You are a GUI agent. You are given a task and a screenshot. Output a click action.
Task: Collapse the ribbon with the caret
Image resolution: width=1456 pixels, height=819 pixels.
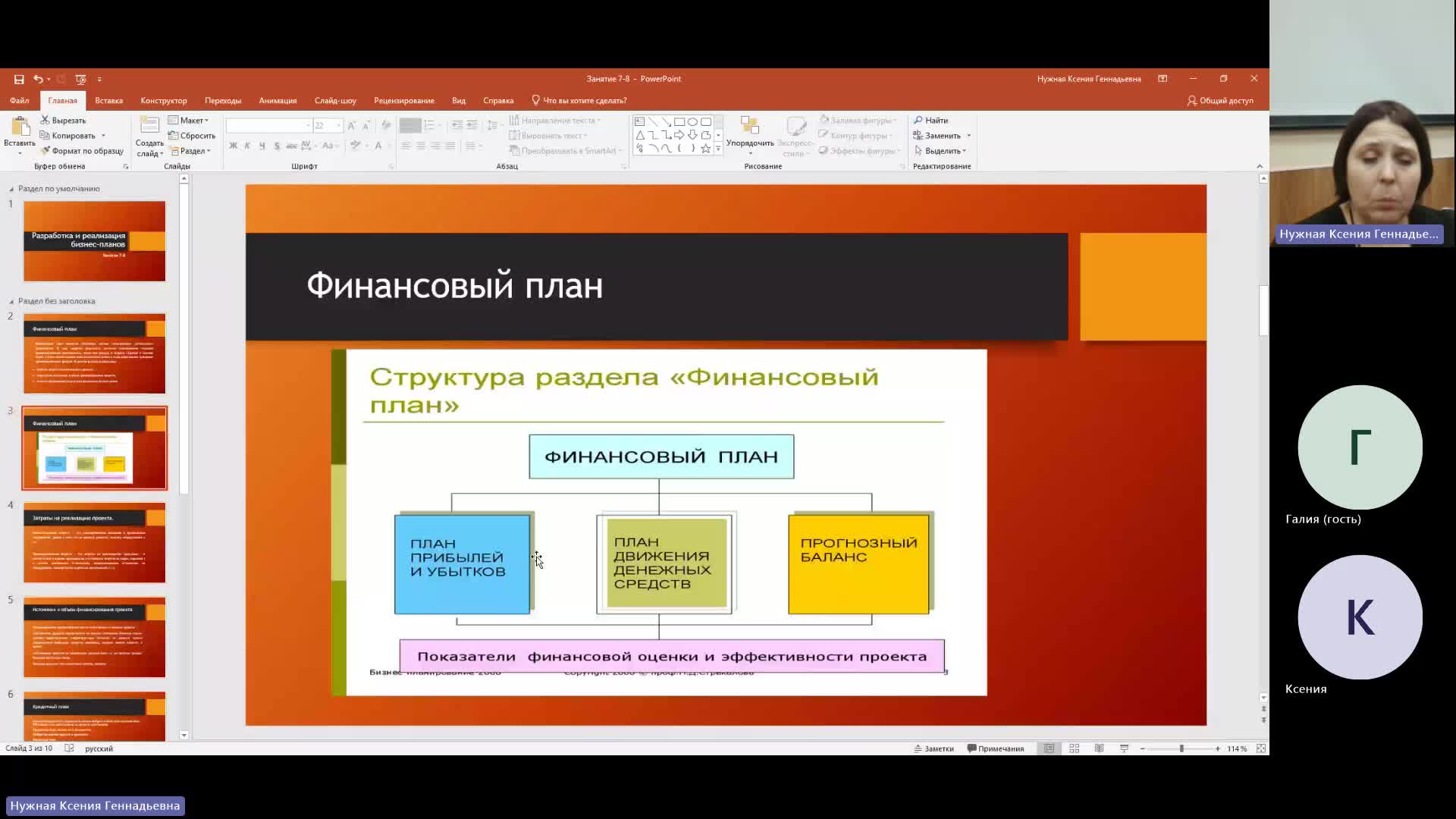point(1260,166)
